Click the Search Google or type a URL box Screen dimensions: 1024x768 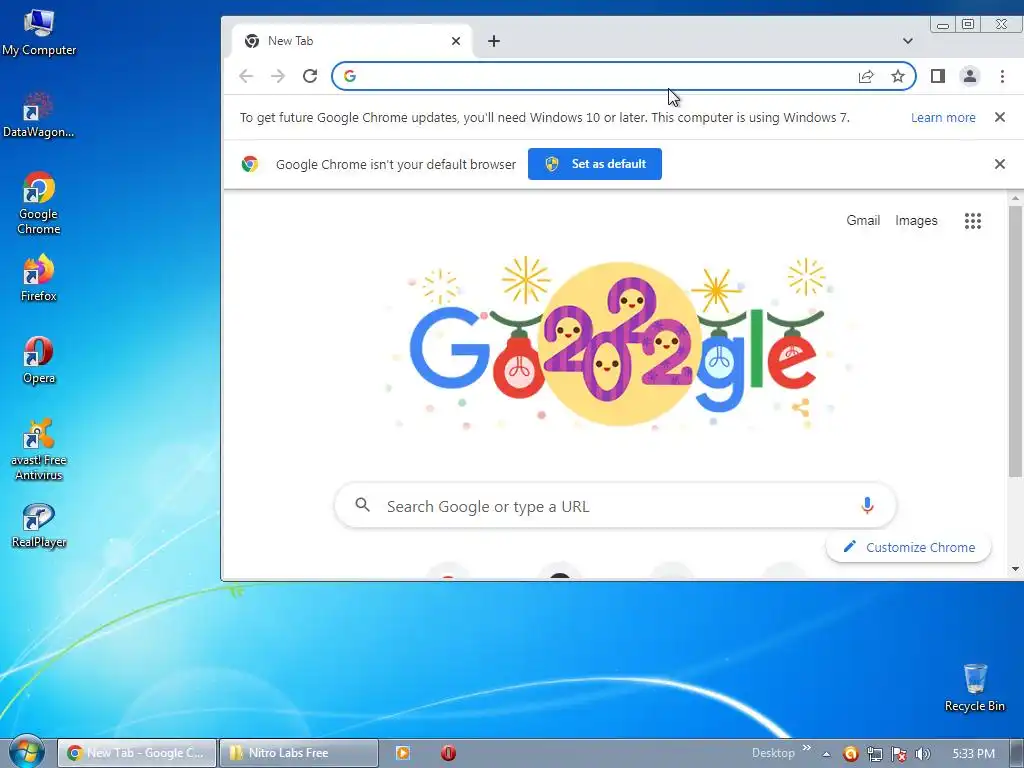[615, 505]
